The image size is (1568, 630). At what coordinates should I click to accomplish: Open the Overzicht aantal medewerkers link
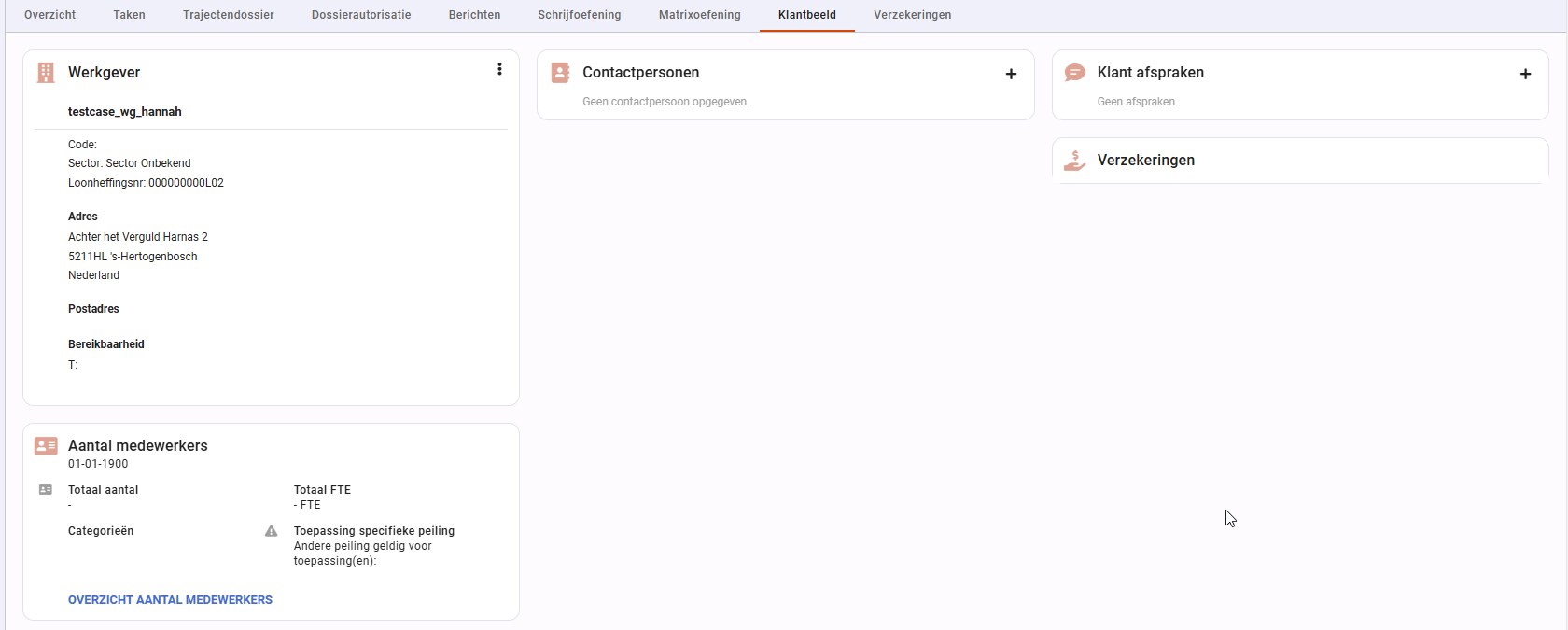(x=171, y=600)
